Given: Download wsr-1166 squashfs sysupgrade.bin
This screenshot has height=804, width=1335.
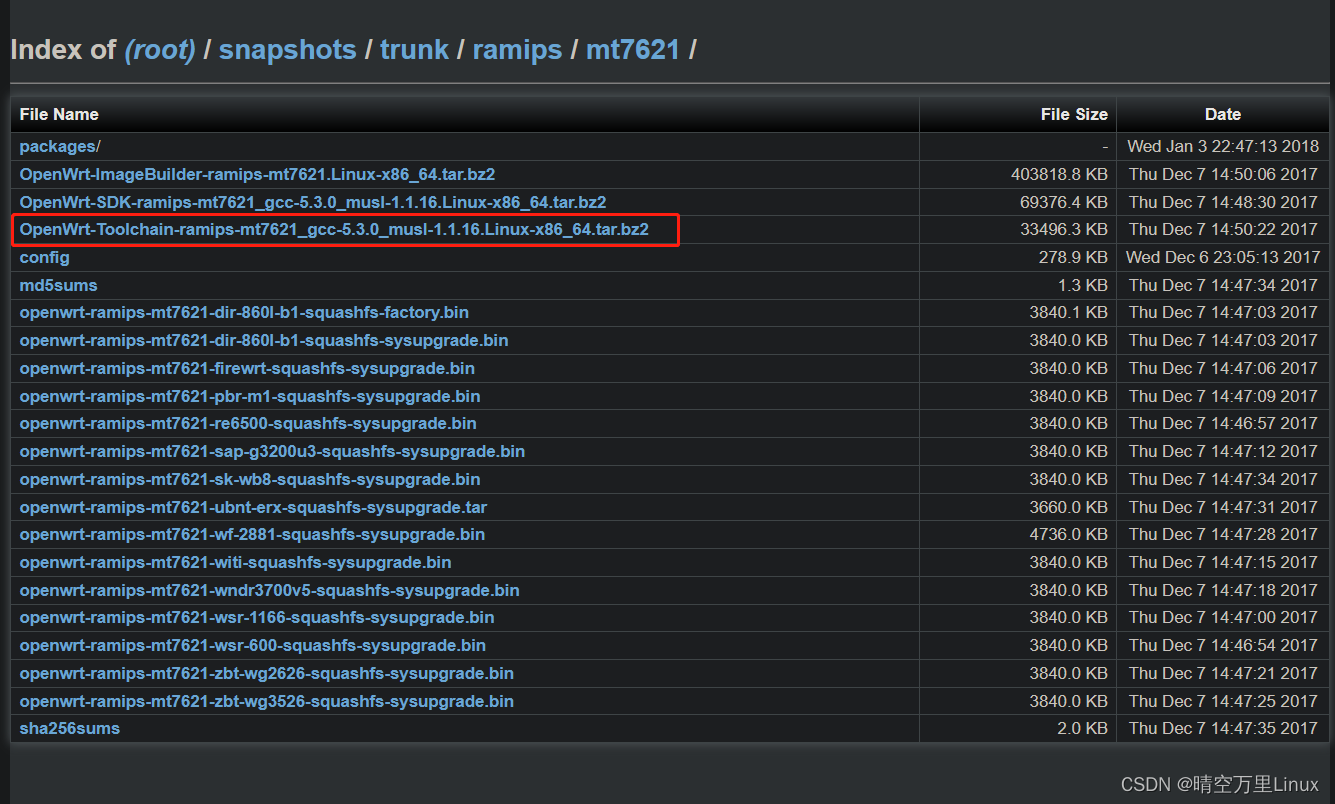Looking at the screenshot, I should click(x=257, y=617).
